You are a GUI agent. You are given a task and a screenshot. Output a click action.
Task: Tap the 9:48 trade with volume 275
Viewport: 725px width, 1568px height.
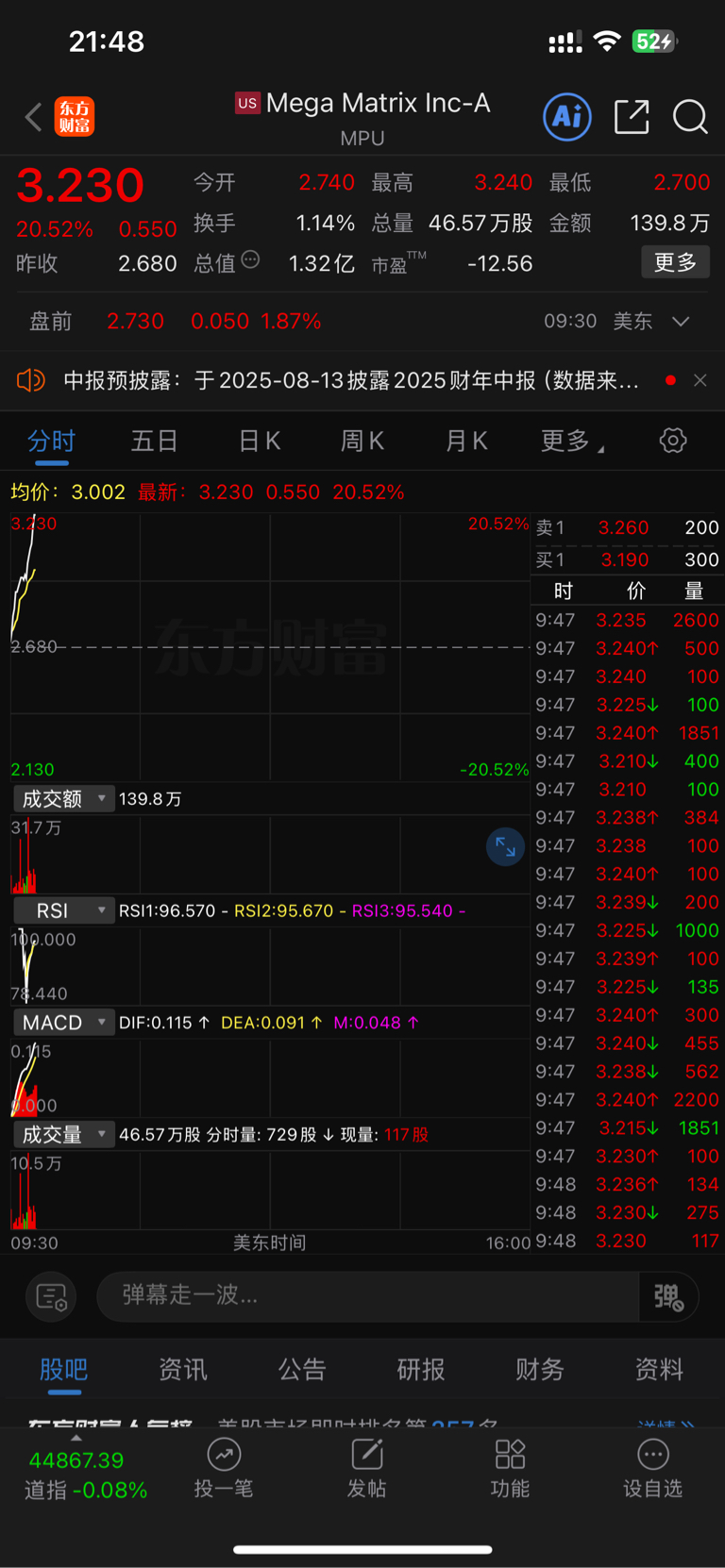pyautogui.click(x=628, y=1212)
